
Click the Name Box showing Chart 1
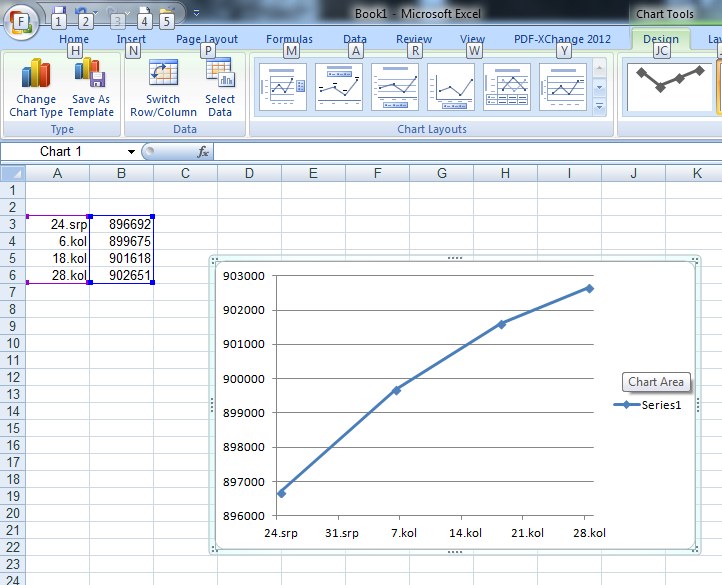(x=61, y=152)
